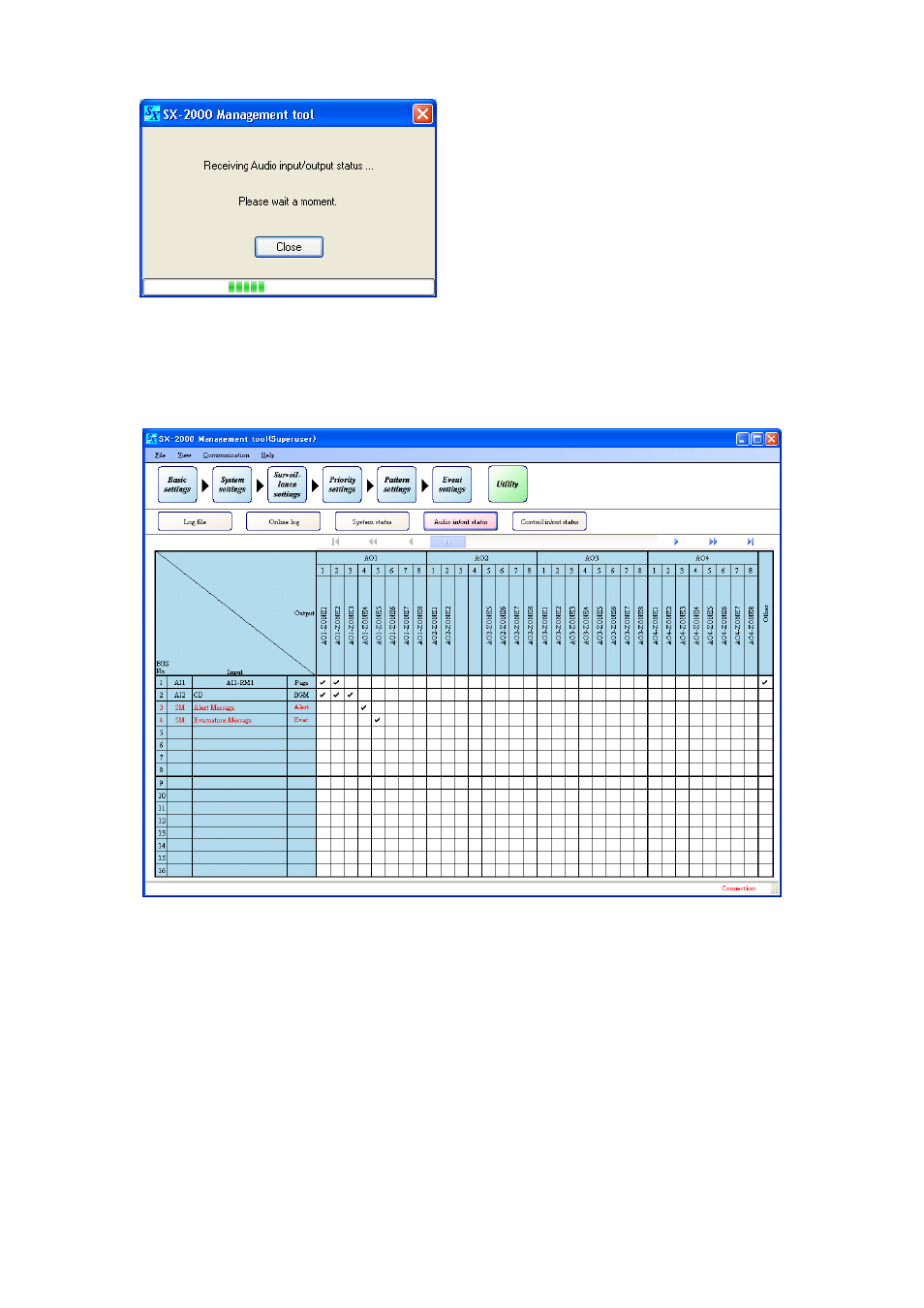Image resolution: width=924 pixels, height=1308 pixels.
Task: Select the Alert Message input row
Action: (x=239, y=707)
